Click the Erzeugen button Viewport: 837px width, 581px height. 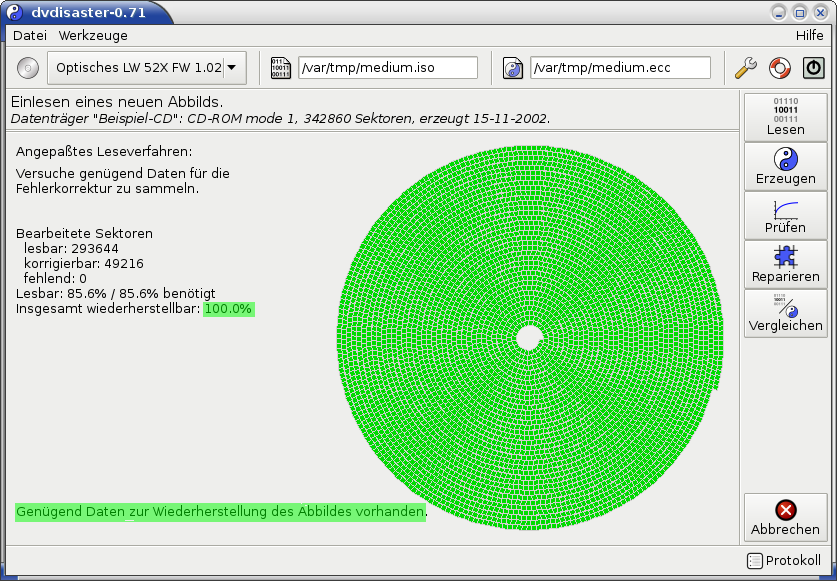click(786, 167)
